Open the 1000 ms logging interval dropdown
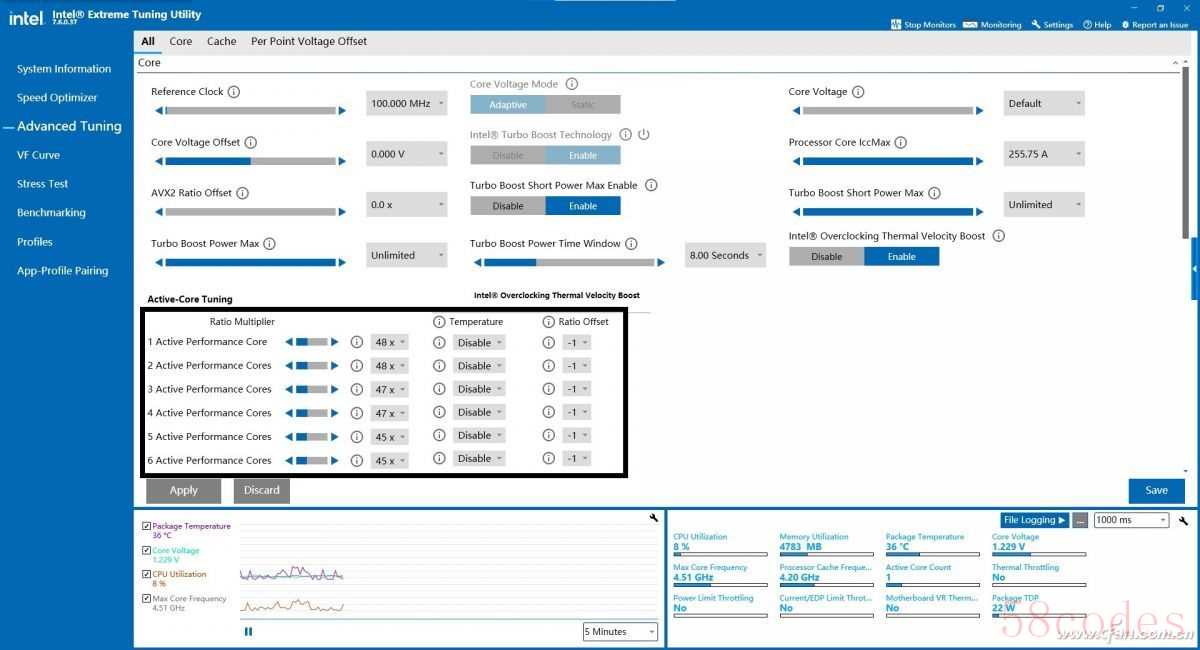This screenshot has height=650, width=1200. pos(1131,520)
